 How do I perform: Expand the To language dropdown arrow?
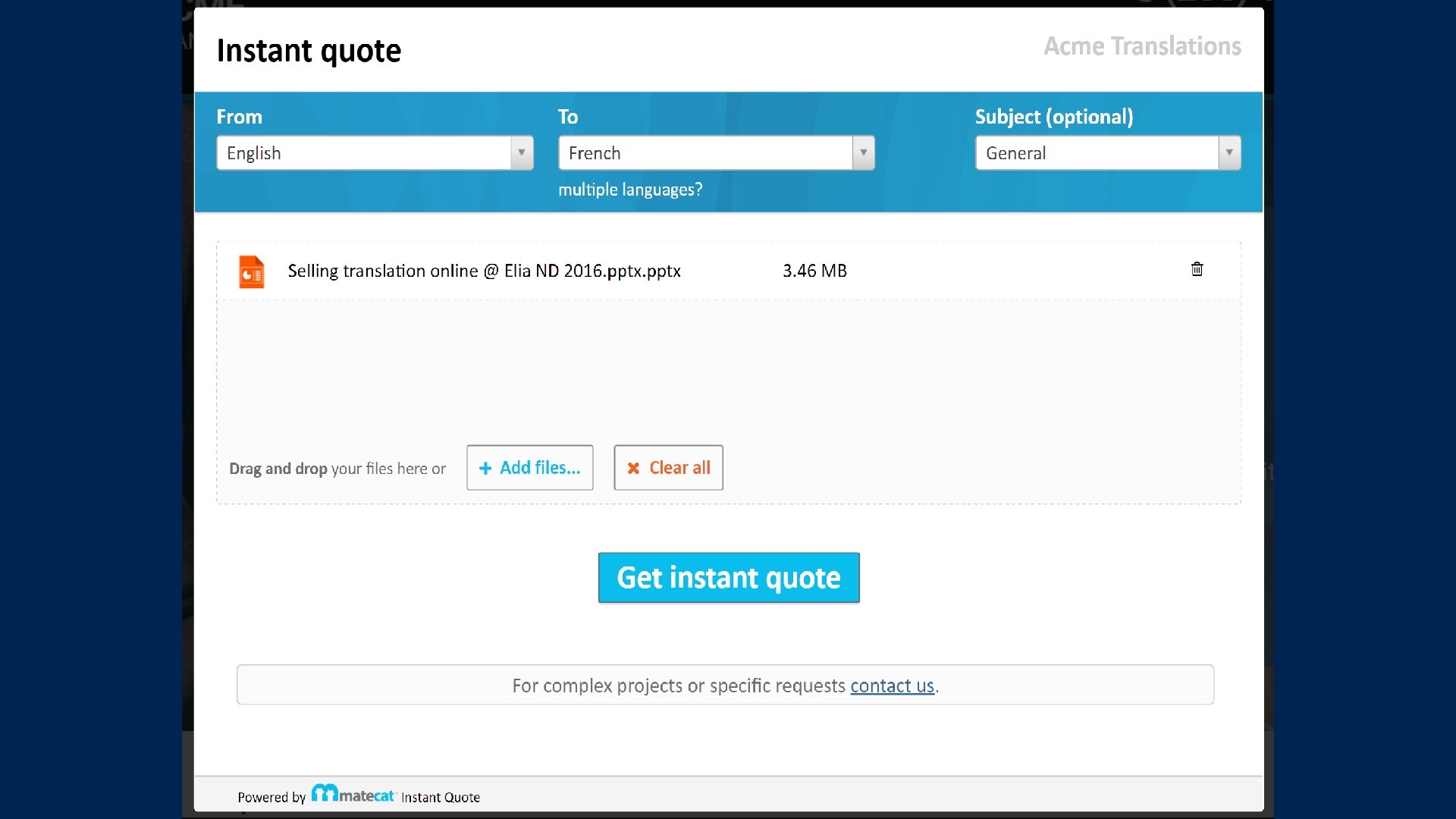[863, 152]
